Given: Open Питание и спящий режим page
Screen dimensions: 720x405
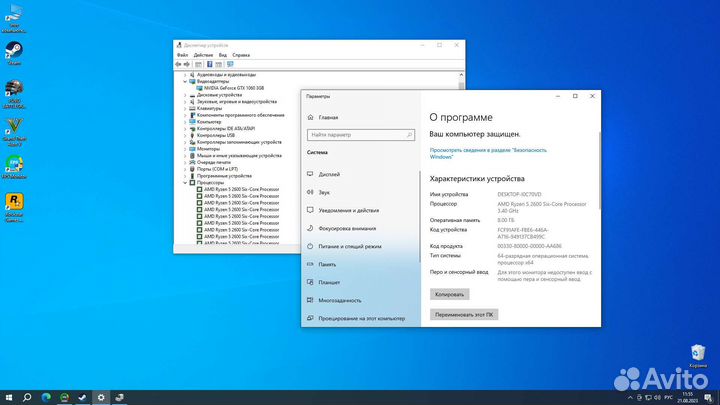Looking at the screenshot, I should coord(349,246).
